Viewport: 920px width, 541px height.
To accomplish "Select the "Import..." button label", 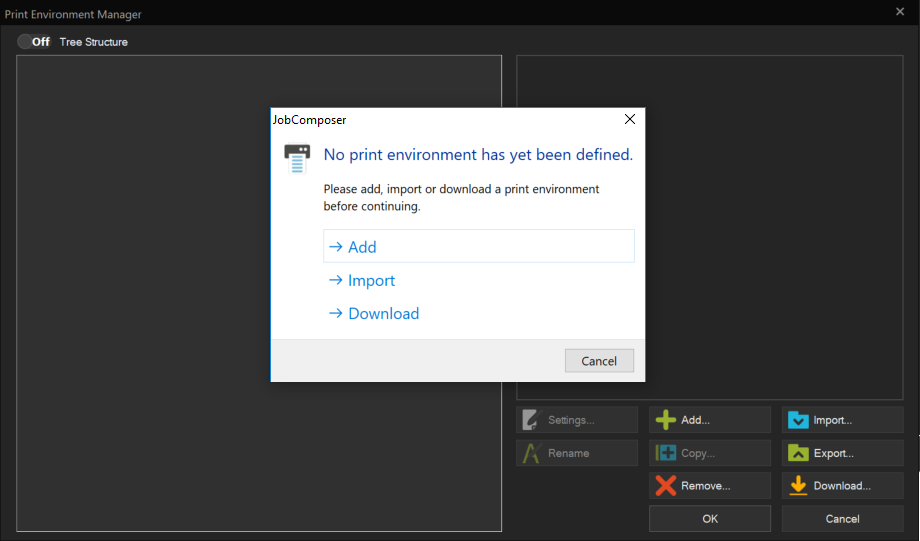I will (x=833, y=420).
